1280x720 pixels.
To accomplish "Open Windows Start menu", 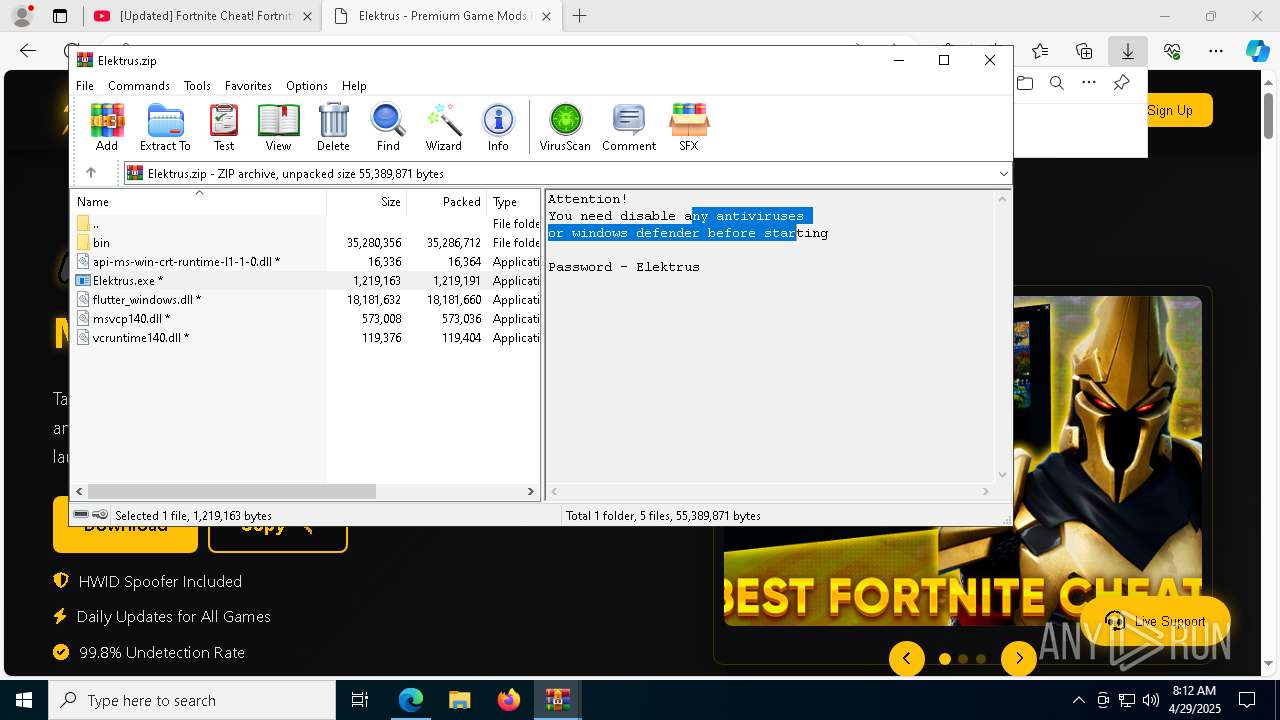I will pyautogui.click(x=24, y=700).
